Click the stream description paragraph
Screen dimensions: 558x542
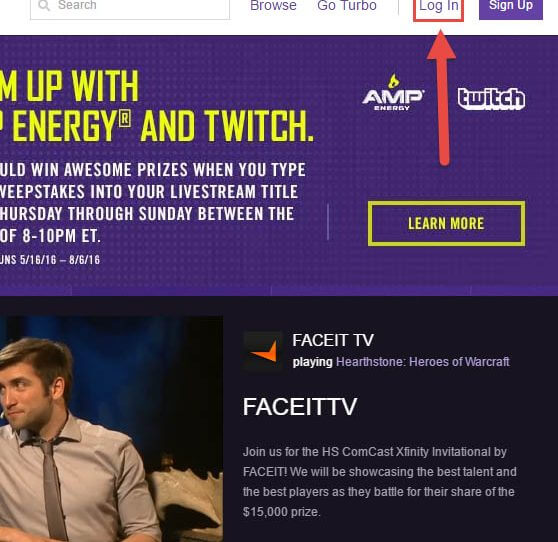379,482
